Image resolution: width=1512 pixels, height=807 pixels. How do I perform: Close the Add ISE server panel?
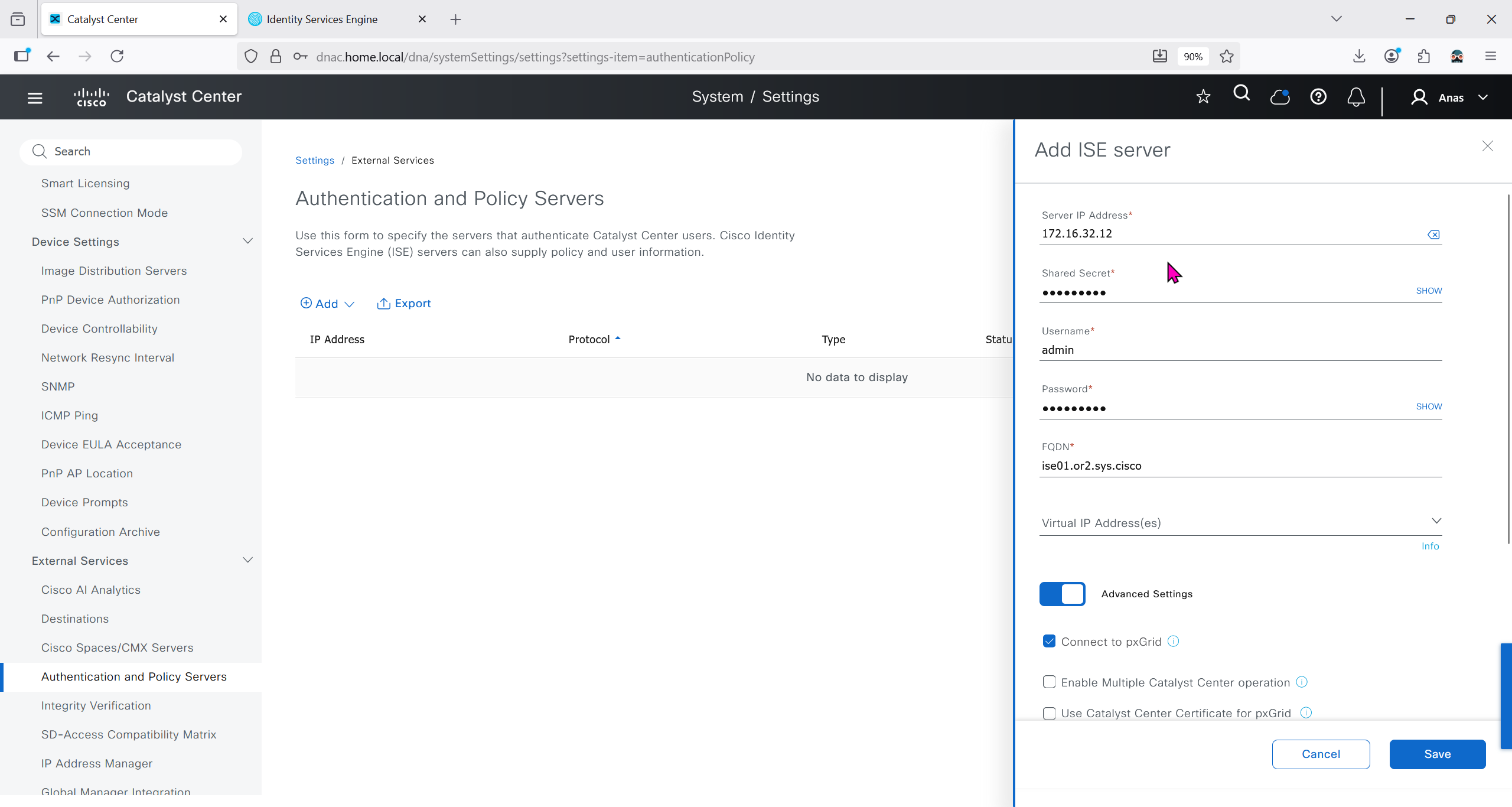pyautogui.click(x=1487, y=147)
